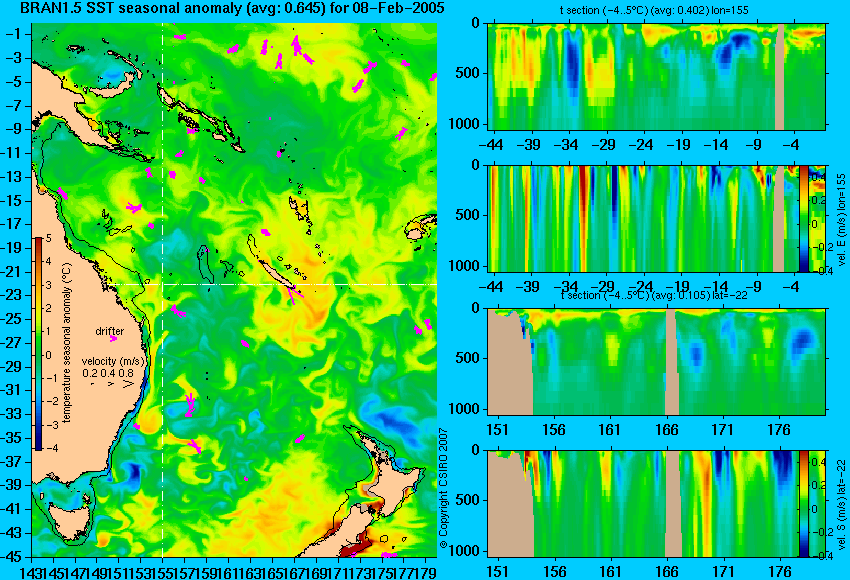
Task: Click the '0' tick on temperature colorbar
Action: pyautogui.click(x=48, y=355)
